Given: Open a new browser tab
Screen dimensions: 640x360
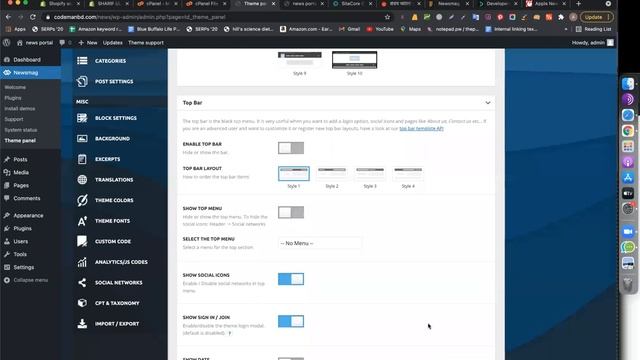Looking at the screenshot, I should 578,4.
